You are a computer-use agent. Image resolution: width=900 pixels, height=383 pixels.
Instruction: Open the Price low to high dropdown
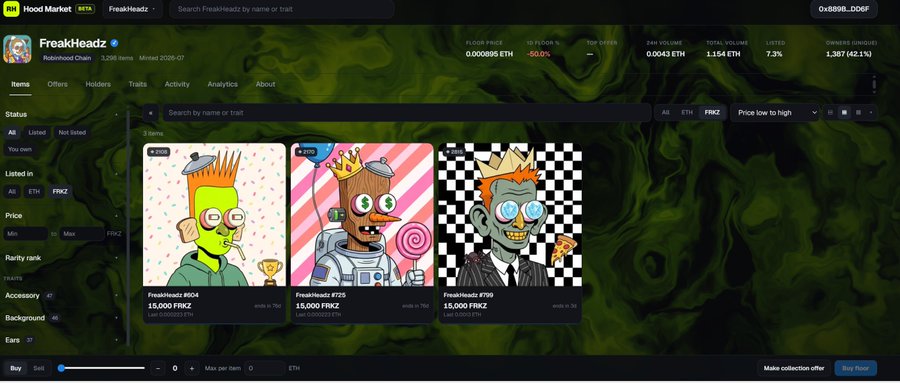coord(775,113)
